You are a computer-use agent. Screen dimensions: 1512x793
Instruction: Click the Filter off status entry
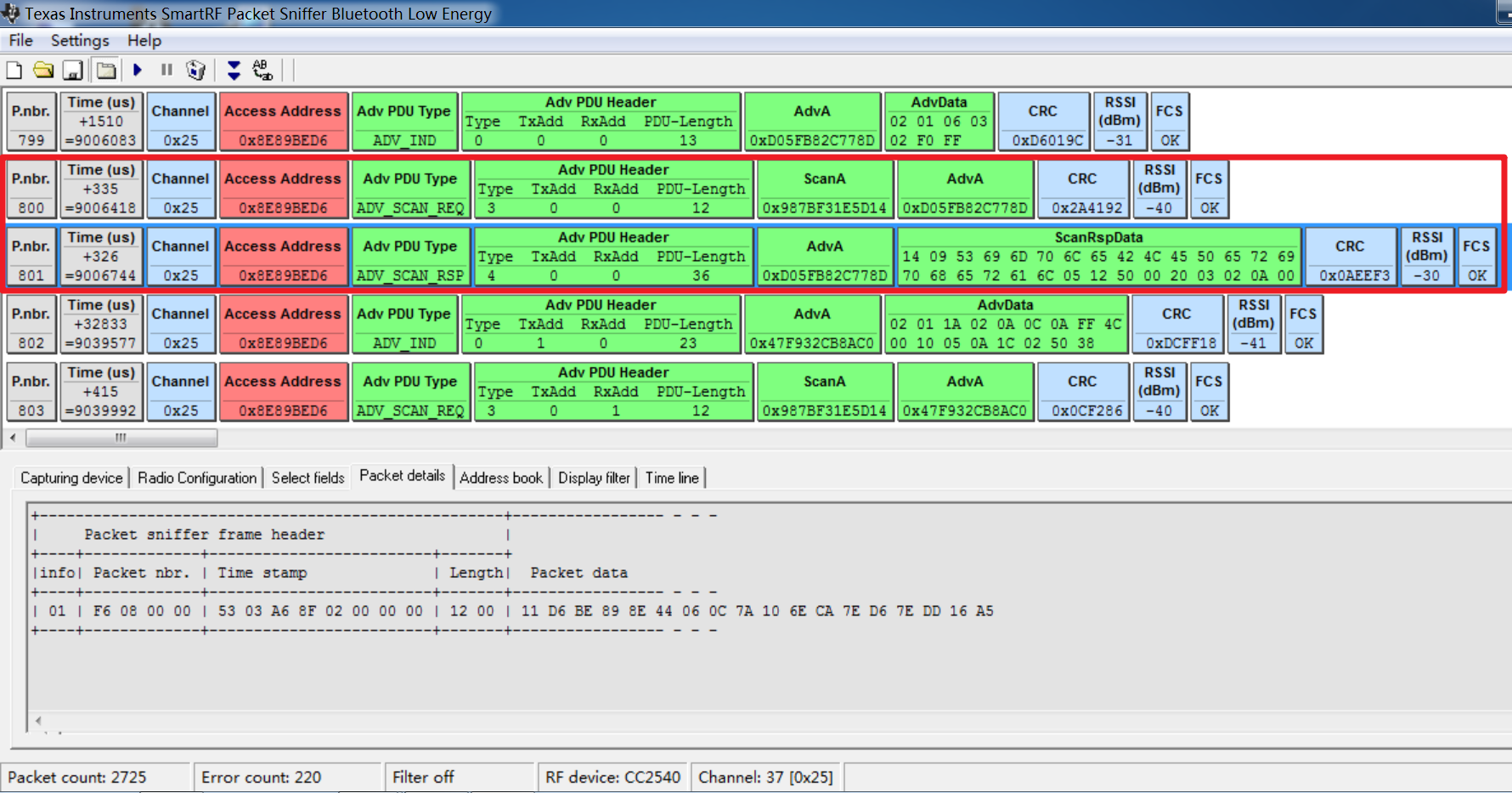(423, 777)
